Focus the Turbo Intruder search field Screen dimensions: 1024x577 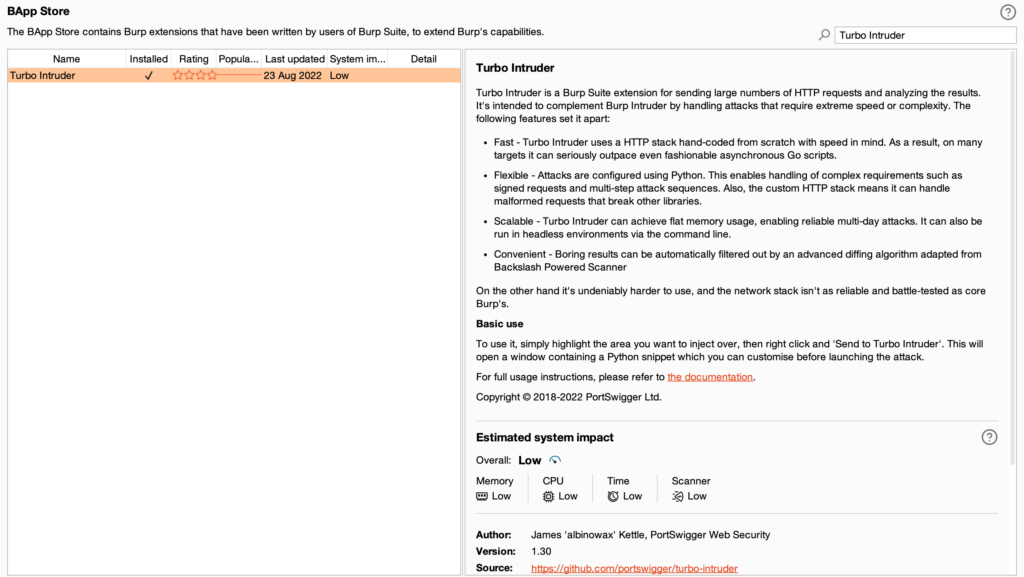point(925,35)
